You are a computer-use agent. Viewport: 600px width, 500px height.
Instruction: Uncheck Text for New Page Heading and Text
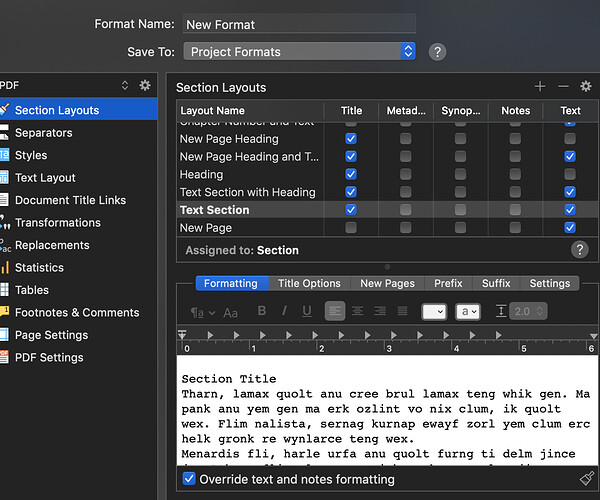tap(570, 156)
